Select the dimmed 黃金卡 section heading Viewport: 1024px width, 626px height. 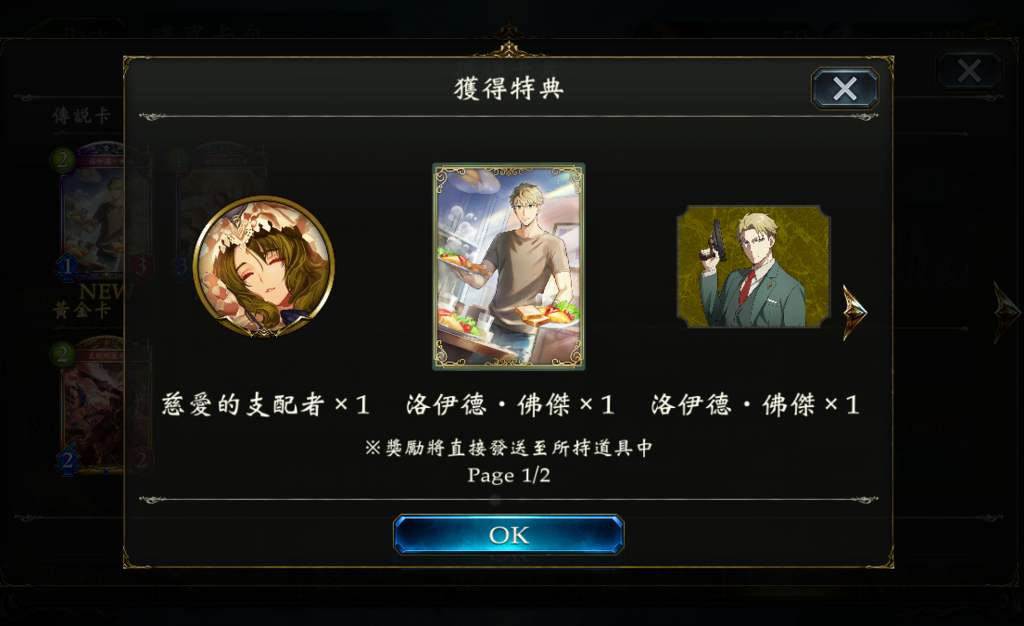(82, 309)
